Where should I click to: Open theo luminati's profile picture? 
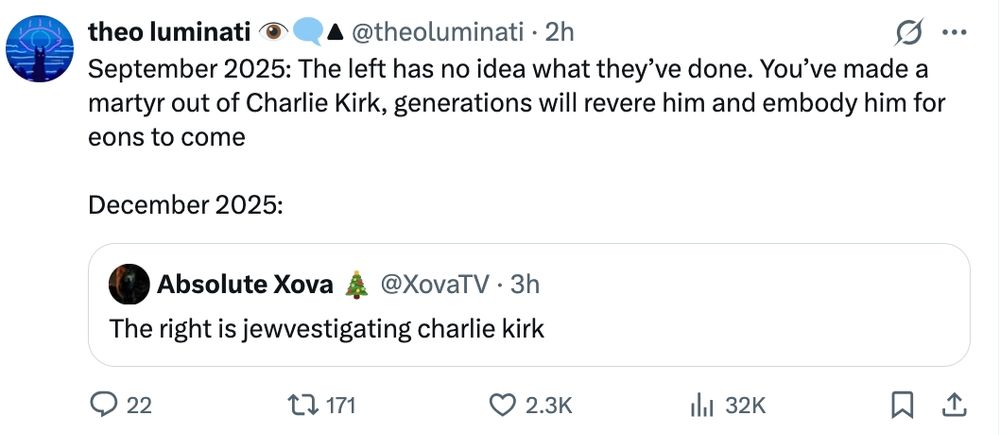click(40, 49)
